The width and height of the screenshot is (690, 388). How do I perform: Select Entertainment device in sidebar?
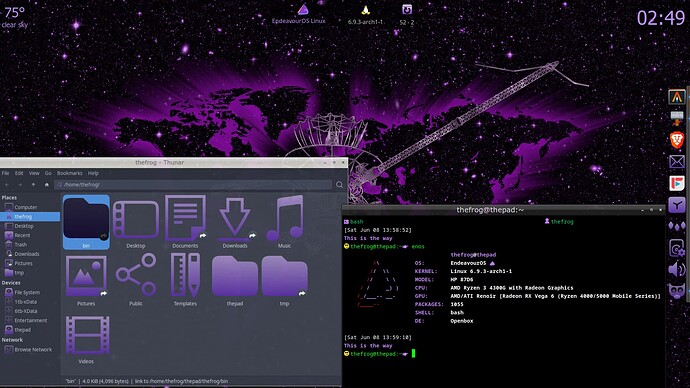point(30,320)
